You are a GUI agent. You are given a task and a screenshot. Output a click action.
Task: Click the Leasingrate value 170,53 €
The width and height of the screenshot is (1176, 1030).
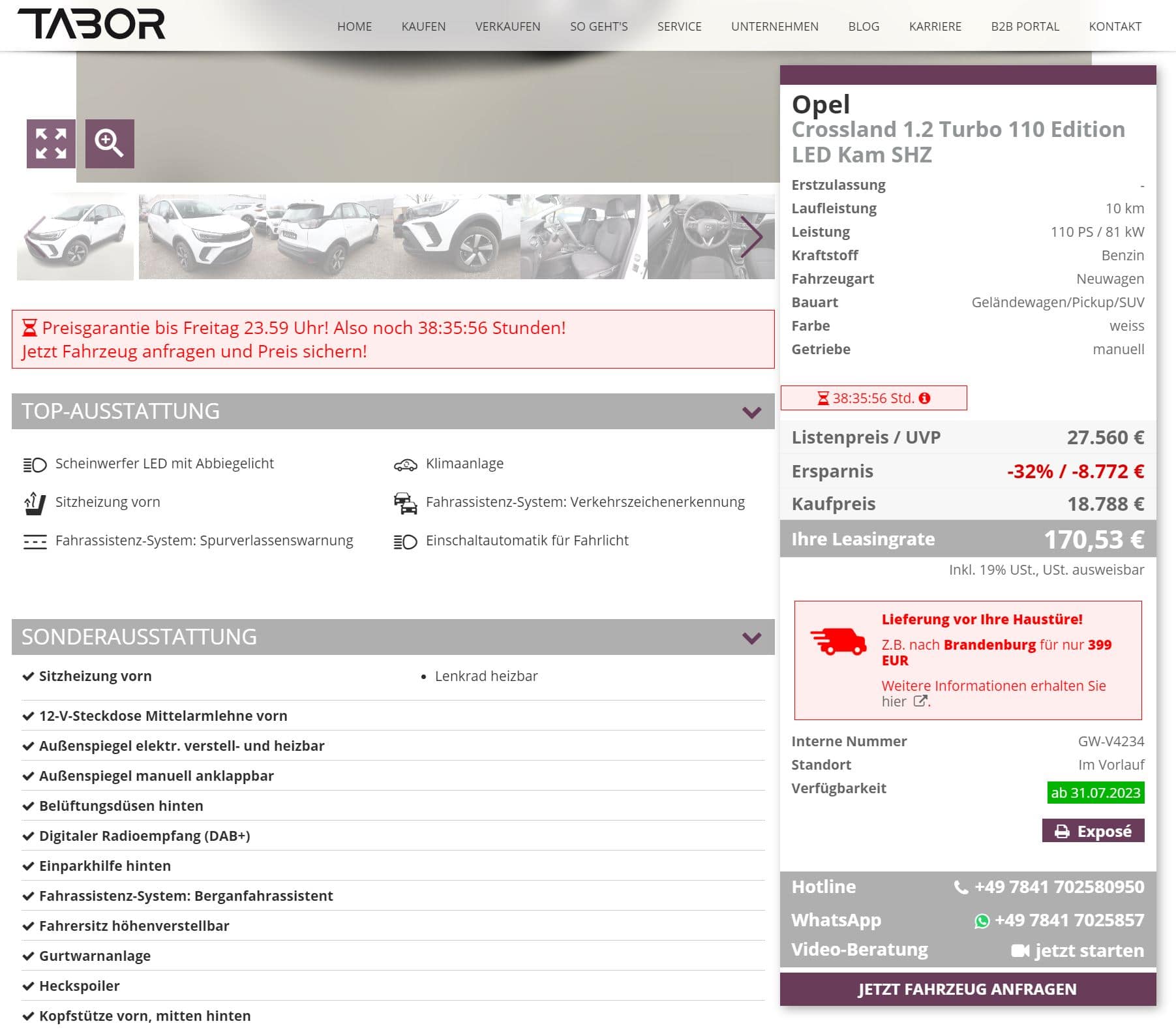(1094, 539)
